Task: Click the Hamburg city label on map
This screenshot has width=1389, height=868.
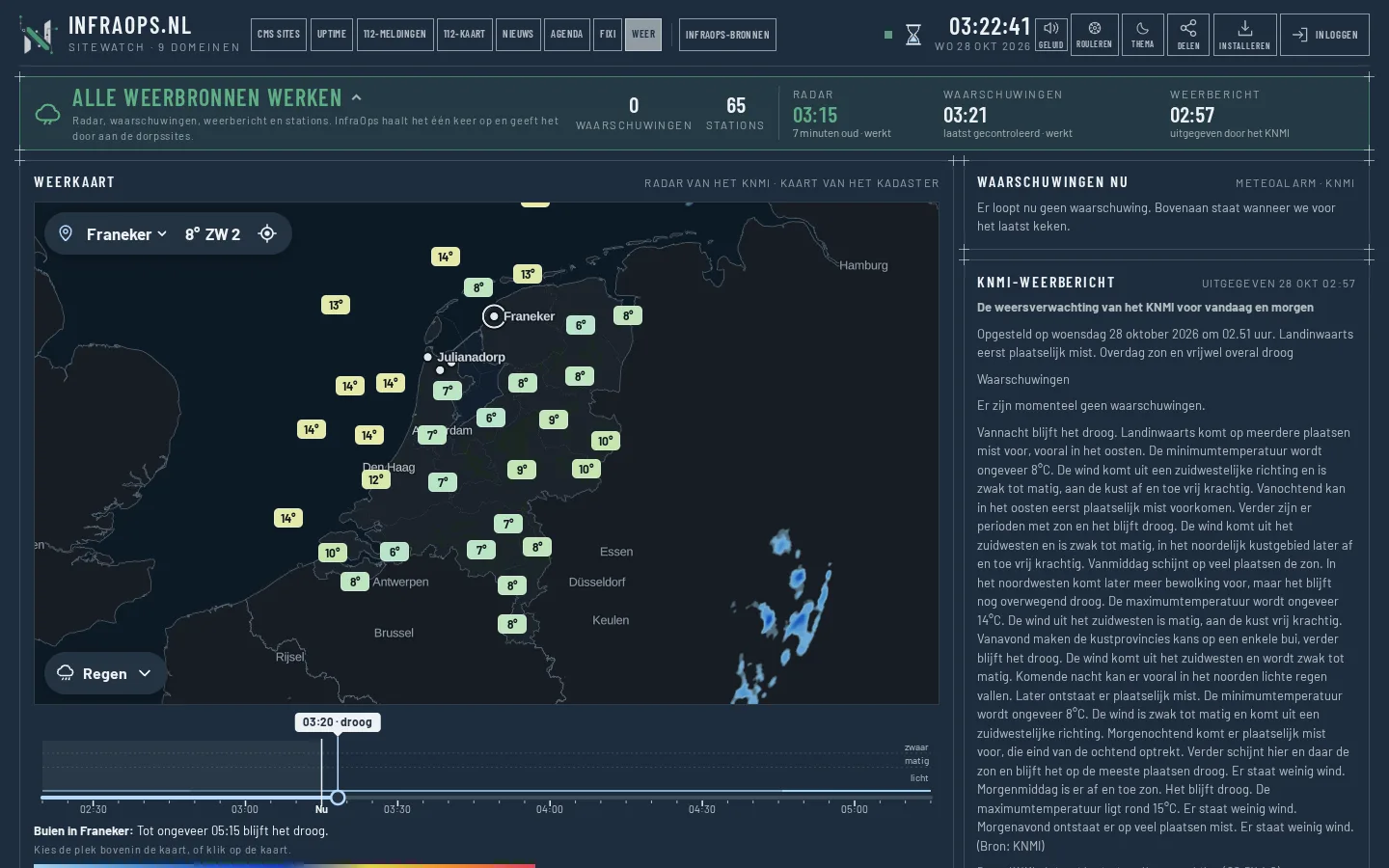Action: 863,265
